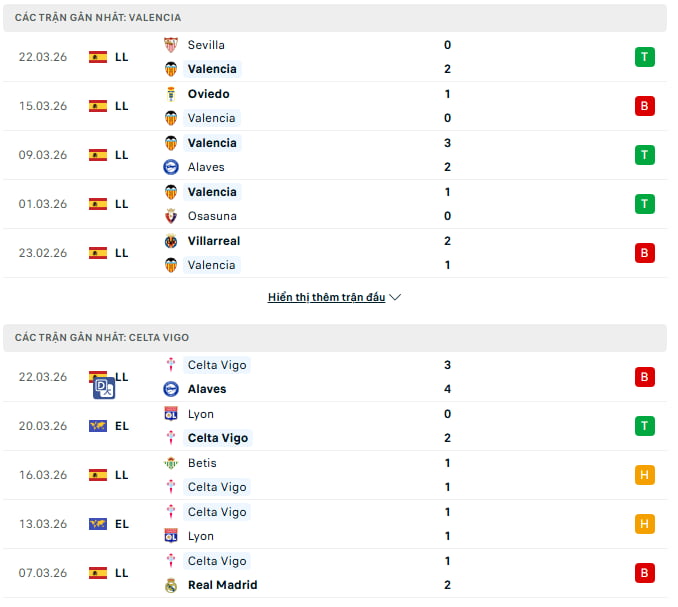Click the Betis club crest icon
The height and width of the screenshot is (607, 678).
point(171,463)
